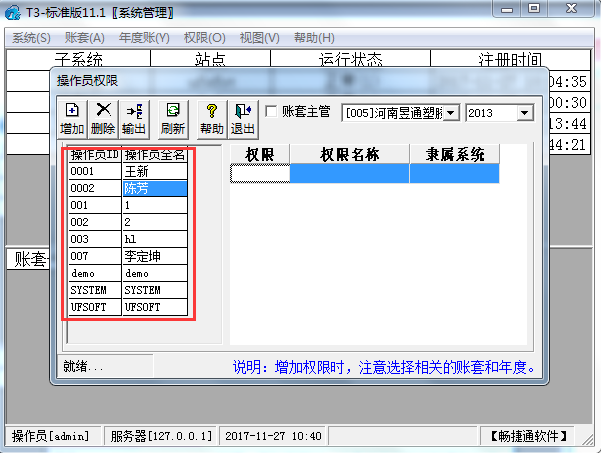Open the [005]河南昱通塑胶 account set dropdown
The image size is (601, 453).
pyautogui.click(x=452, y=113)
